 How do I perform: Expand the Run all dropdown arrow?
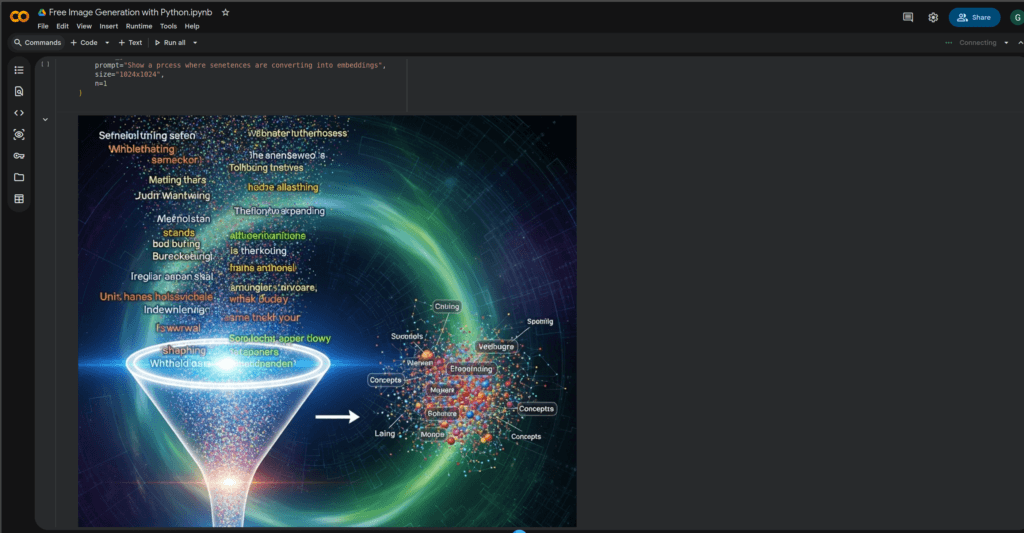pyautogui.click(x=195, y=42)
